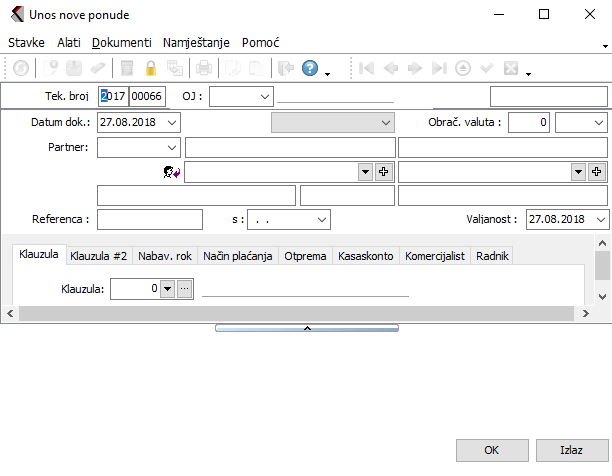612x476 pixels.
Task: Switch to the Način plaćanja tab
Action: [238, 256]
